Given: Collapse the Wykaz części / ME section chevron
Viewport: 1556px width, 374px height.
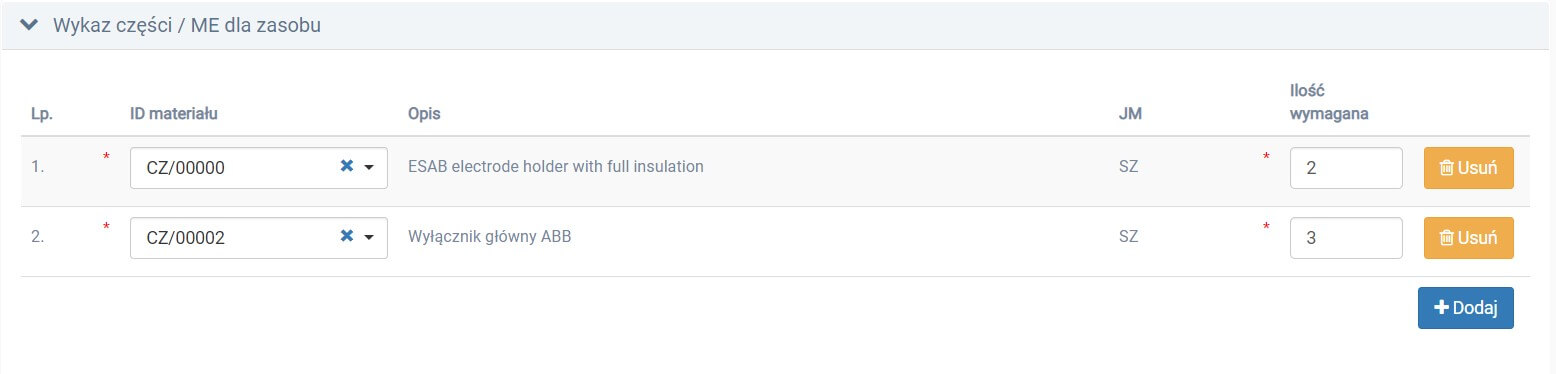Looking at the screenshot, I should click(29, 25).
